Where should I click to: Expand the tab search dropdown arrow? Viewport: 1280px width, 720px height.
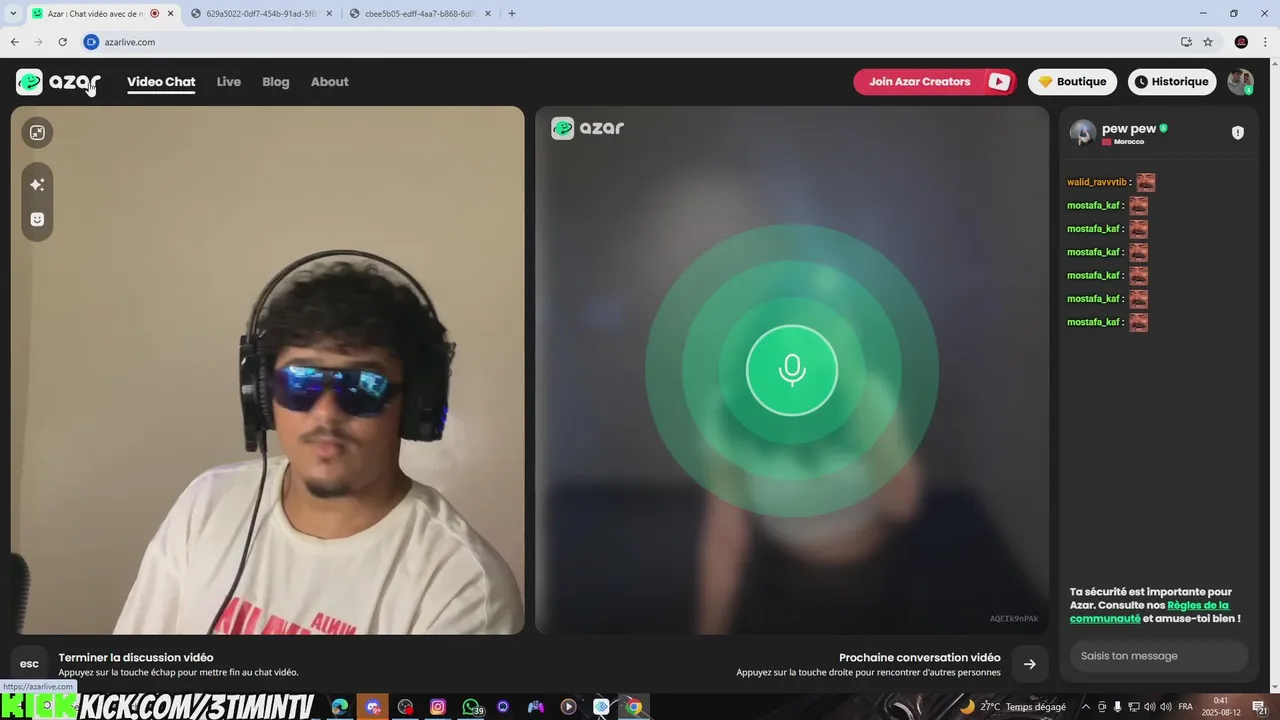[x=13, y=14]
